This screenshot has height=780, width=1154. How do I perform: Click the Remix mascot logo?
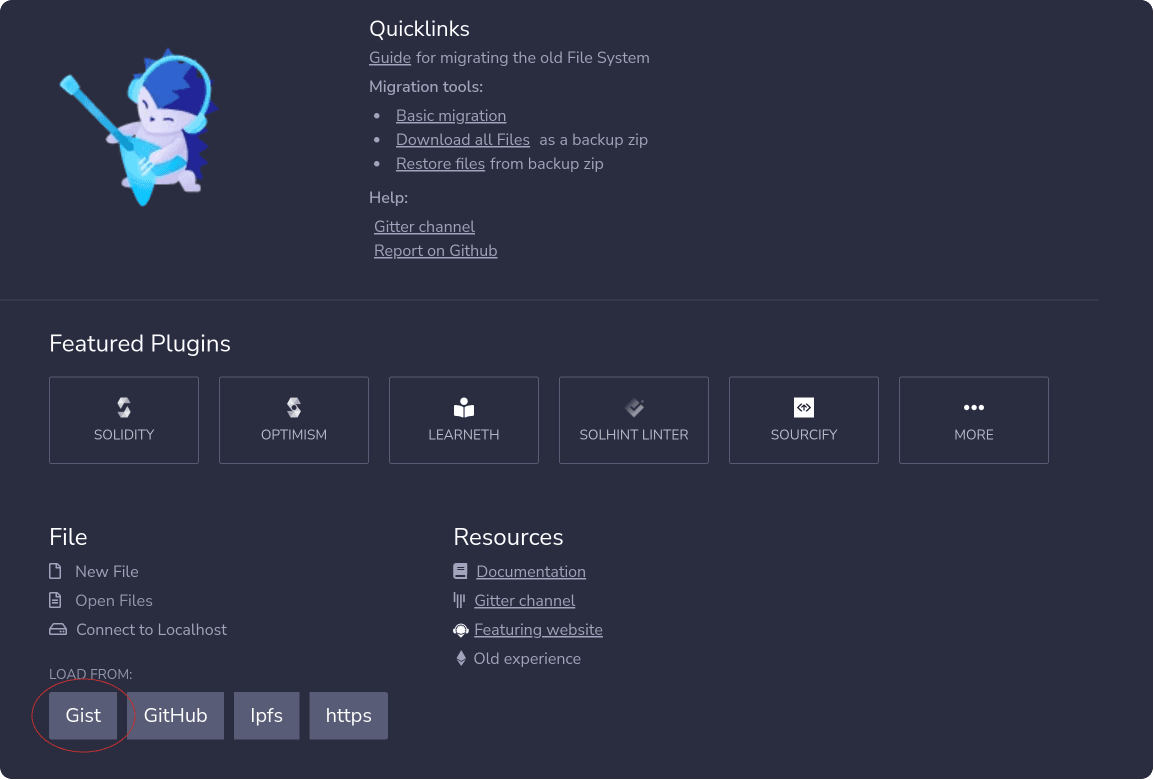click(x=138, y=127)
